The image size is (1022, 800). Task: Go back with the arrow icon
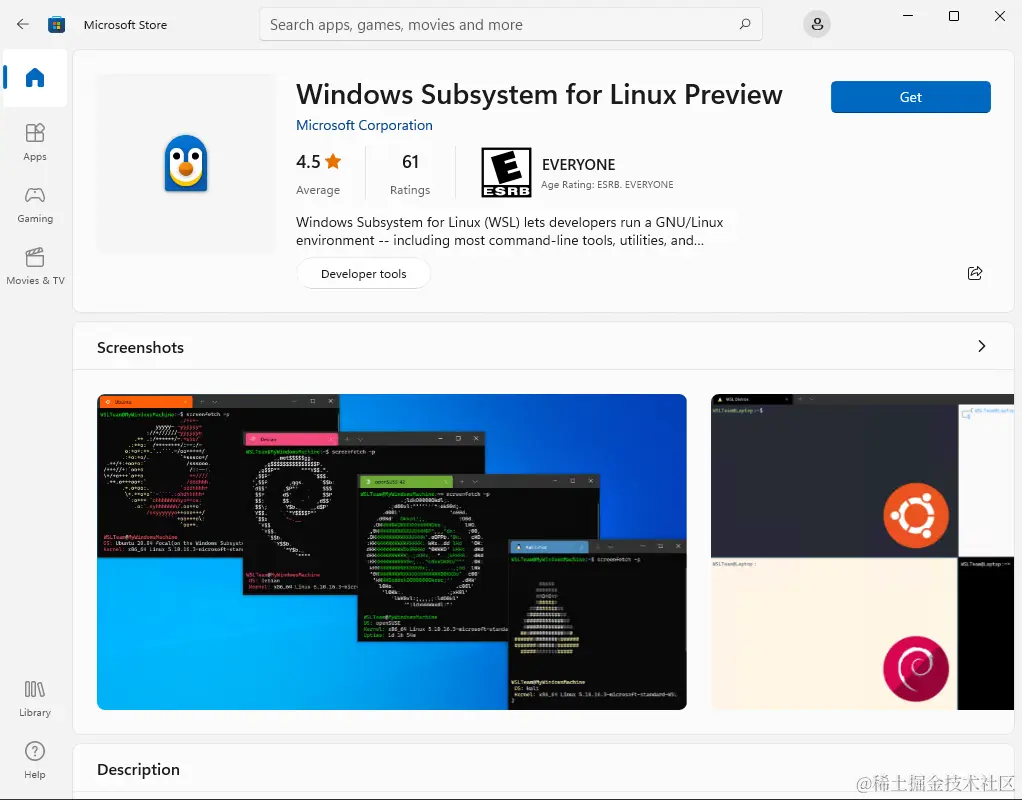[x=23, y=24]
